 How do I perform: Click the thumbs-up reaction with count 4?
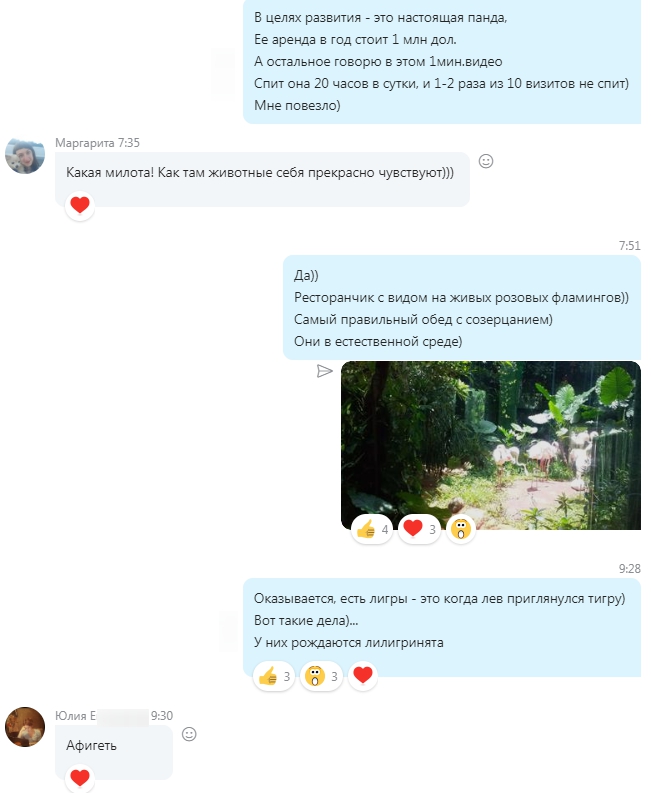pos(372,530)
